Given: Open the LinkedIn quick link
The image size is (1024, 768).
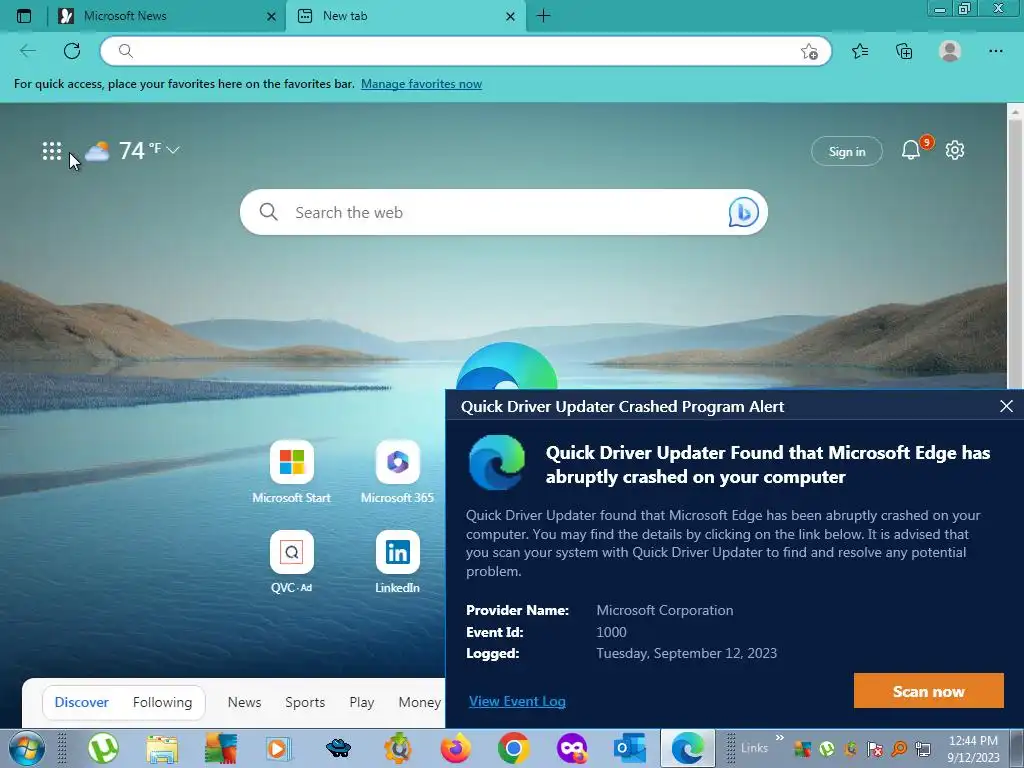Looking at the screenshot, I should tap(397, 562).
